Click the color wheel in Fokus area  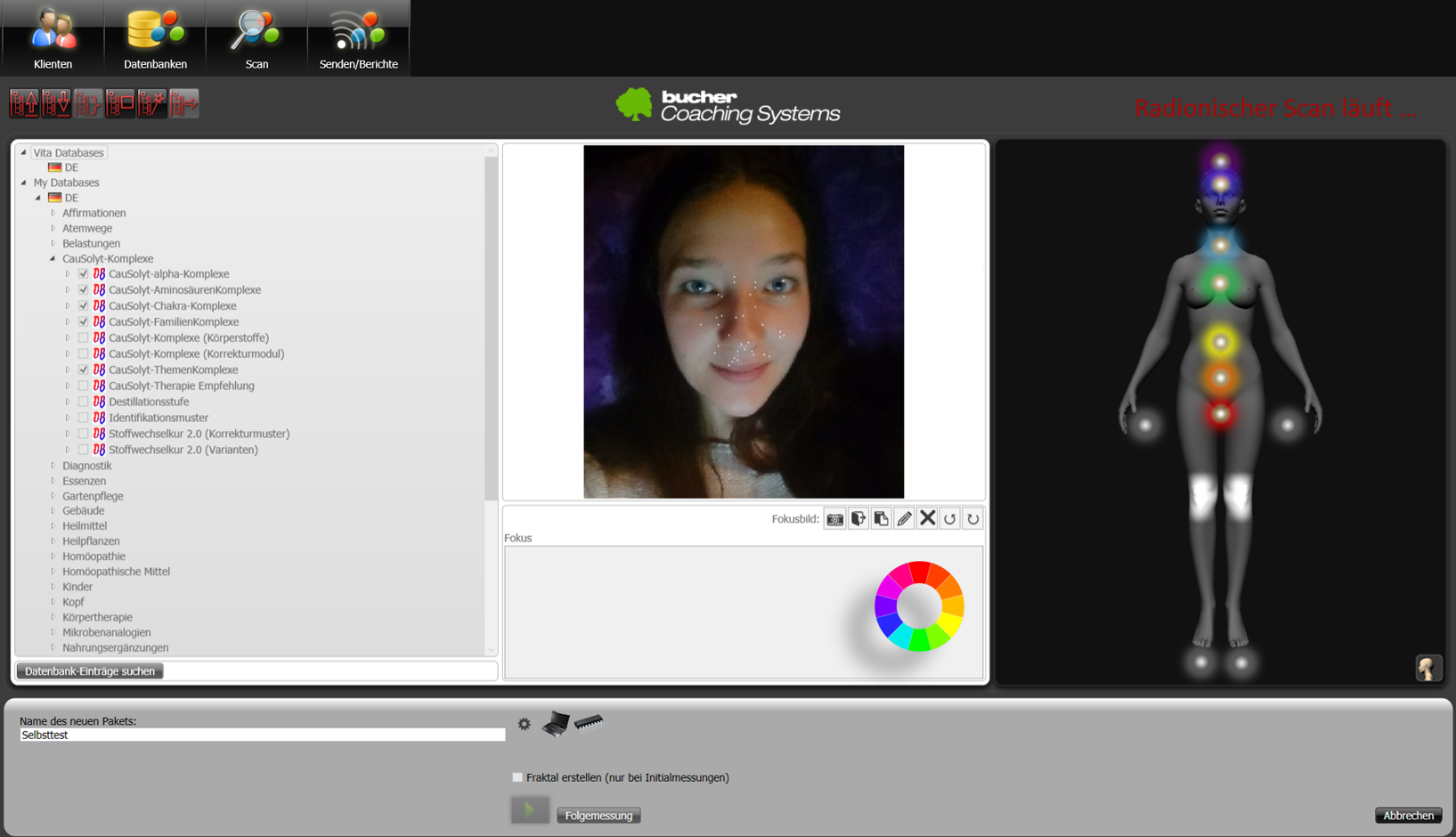pyautogui.click(x=918, y=606)
